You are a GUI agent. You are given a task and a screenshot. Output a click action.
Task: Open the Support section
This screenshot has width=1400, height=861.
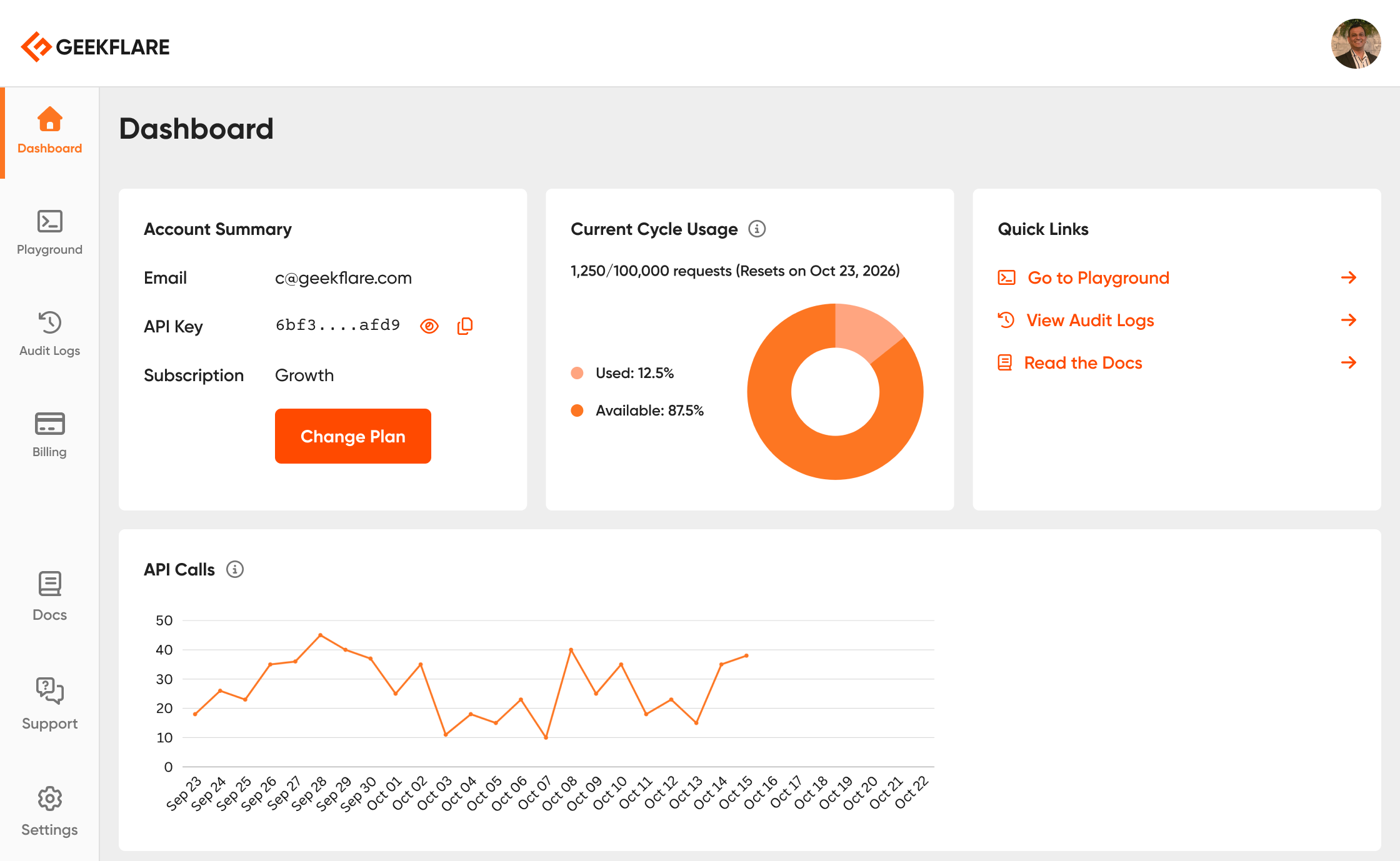pos(49,703)
